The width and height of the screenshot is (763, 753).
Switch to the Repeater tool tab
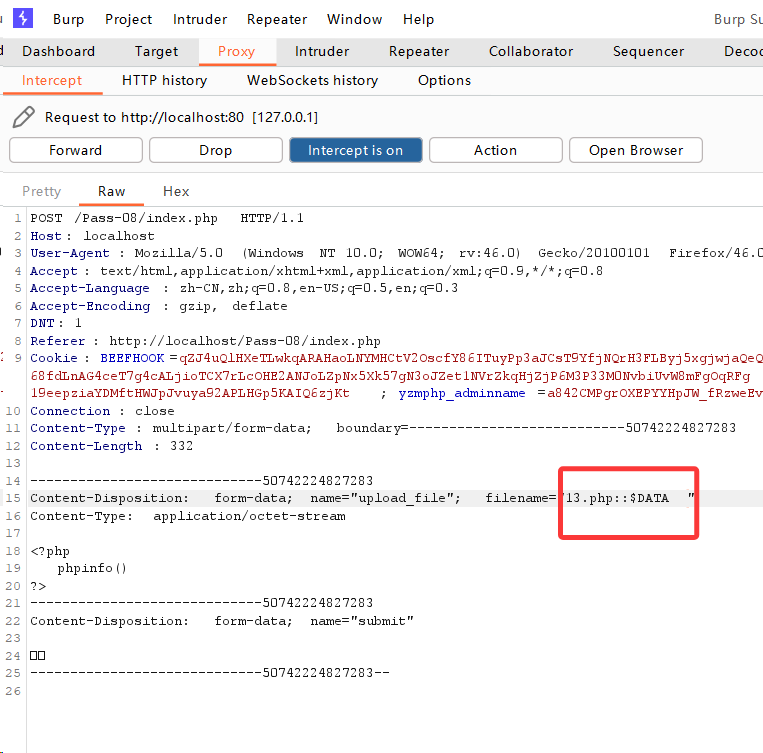(418, 51)
